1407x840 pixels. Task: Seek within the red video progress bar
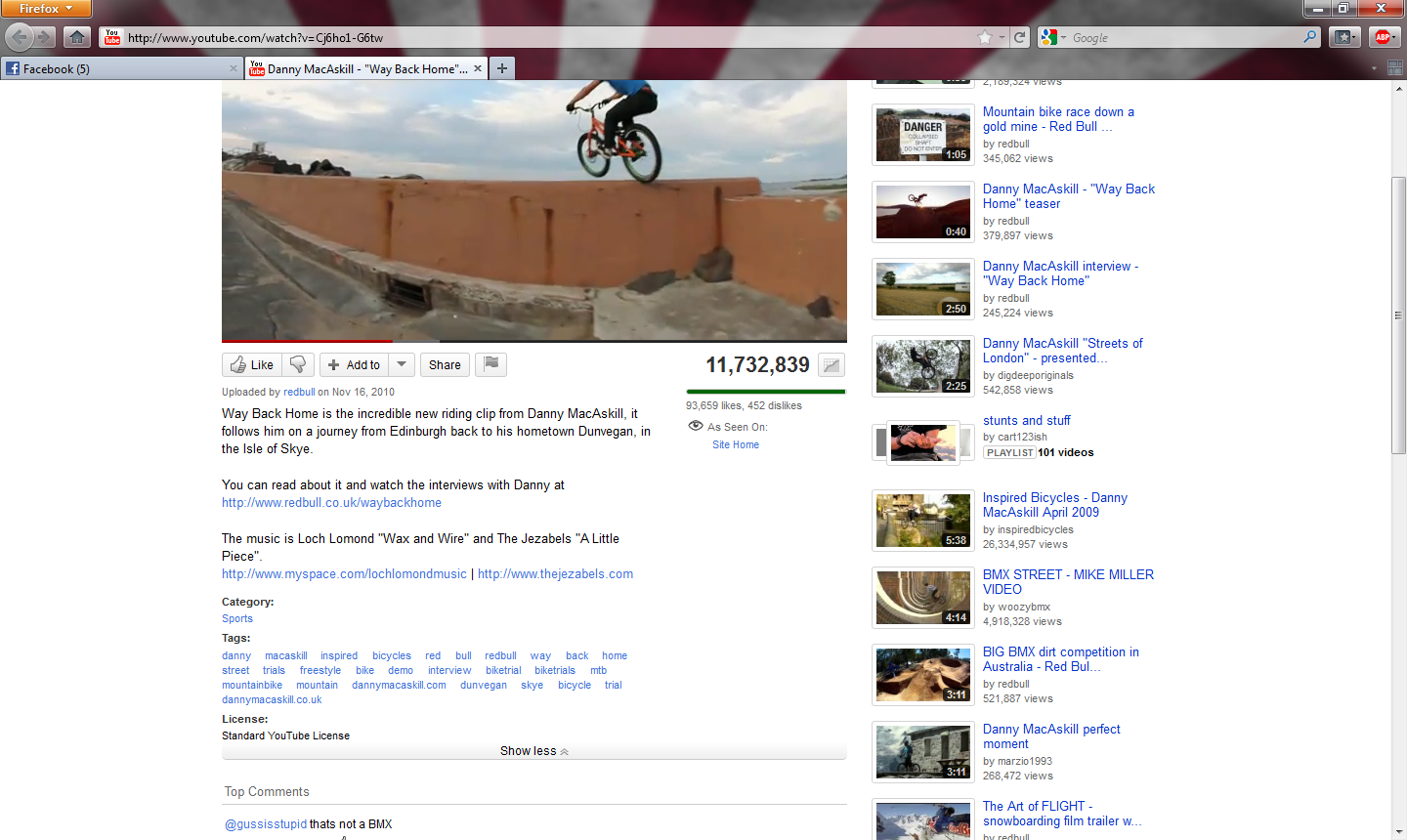[x=307, y=341]
